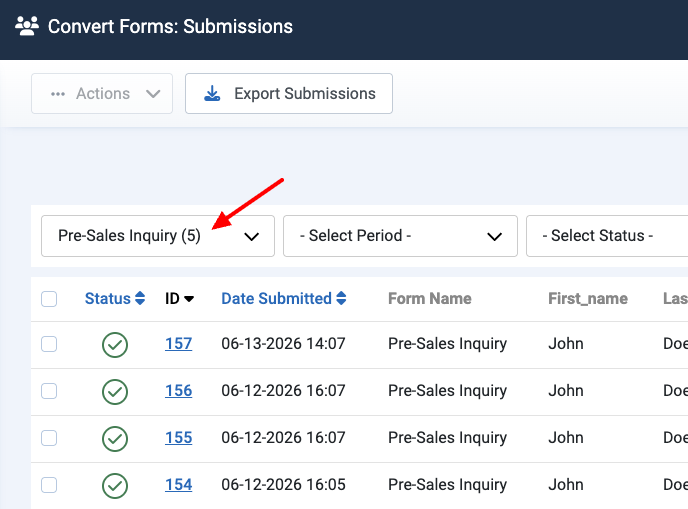Check the checkbox for submission 155
The width and height of the screenshot is (688, 509).
coord(49,438)
